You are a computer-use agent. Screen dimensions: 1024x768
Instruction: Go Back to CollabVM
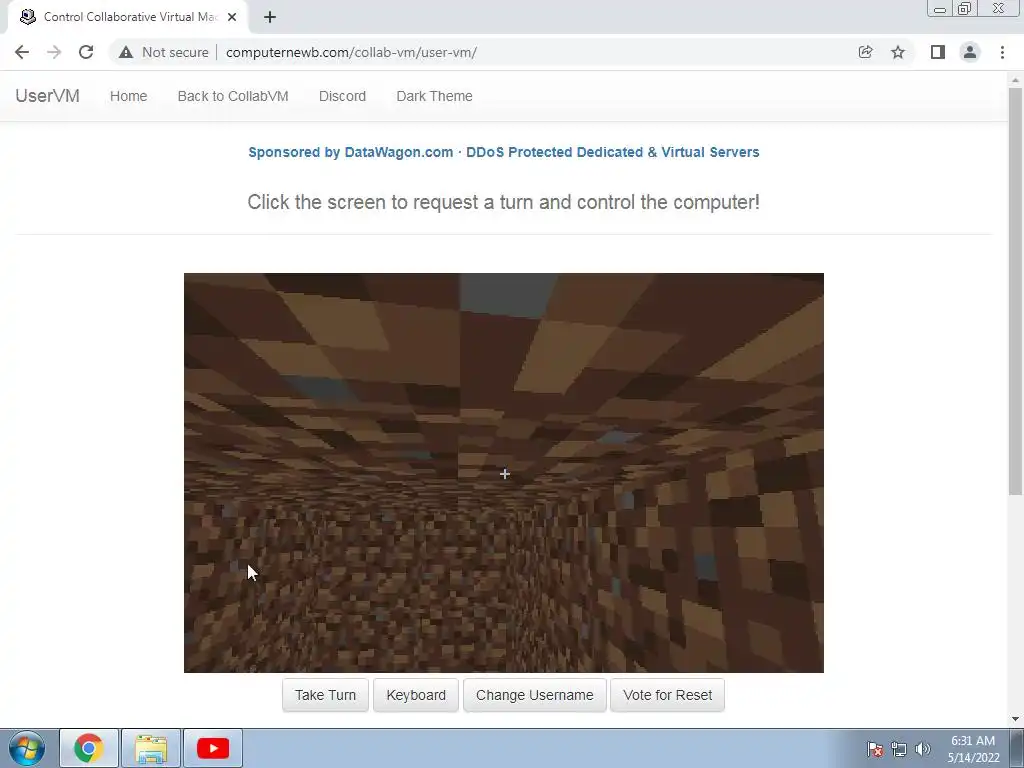(x=233, y=96)
